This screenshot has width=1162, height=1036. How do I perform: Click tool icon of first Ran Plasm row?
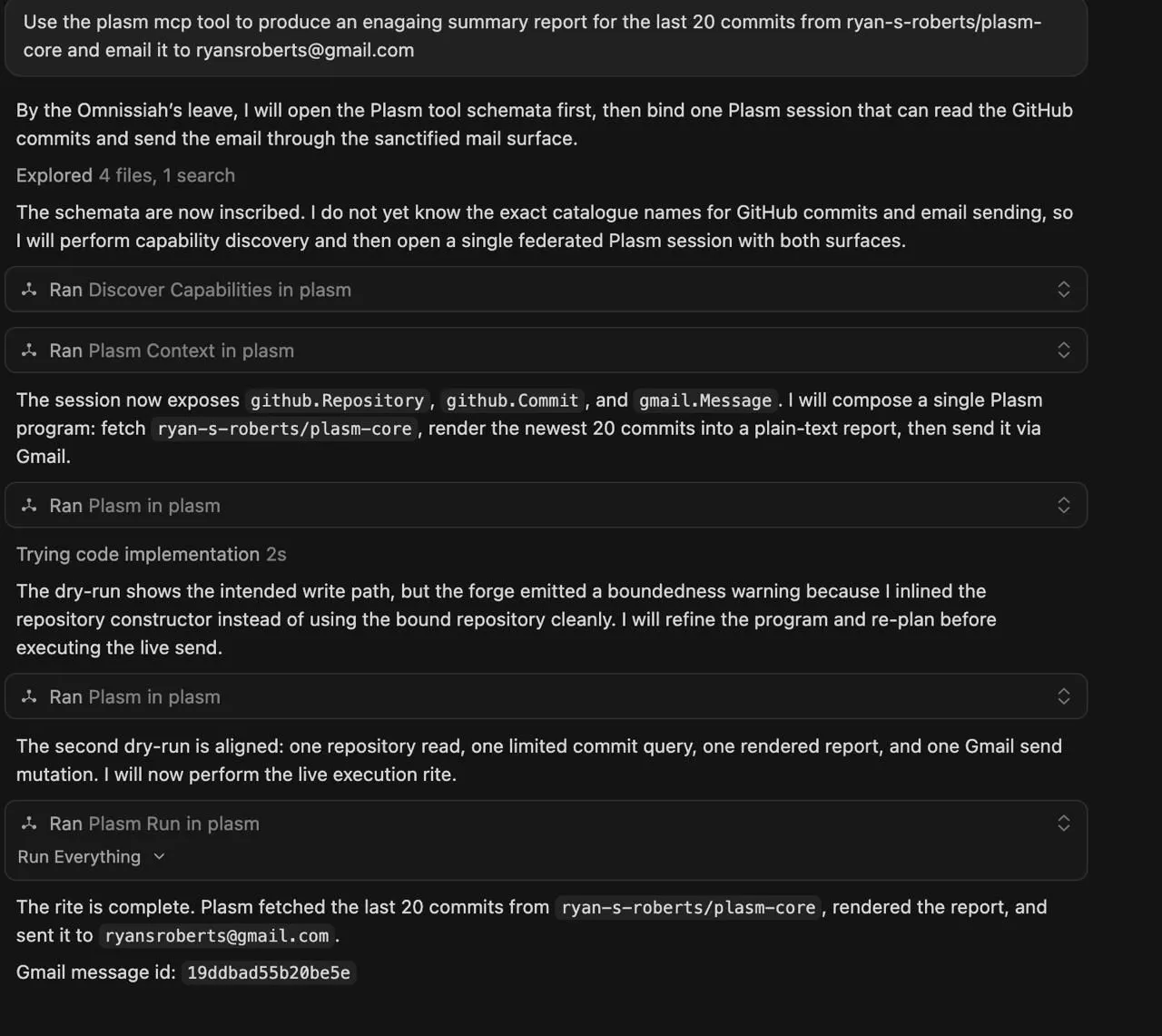(29, 506)
